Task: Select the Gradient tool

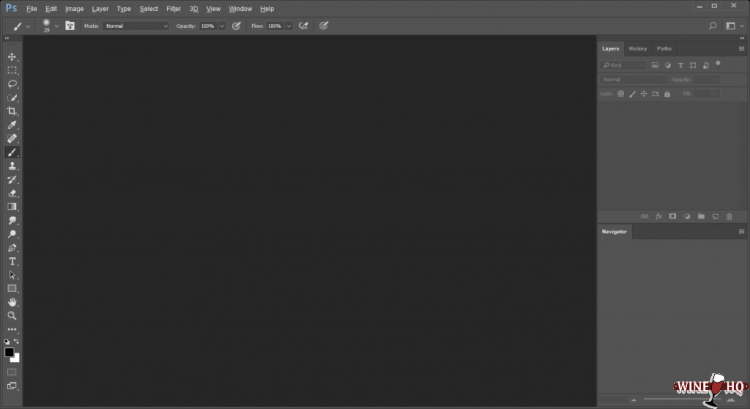Action: pyautogui.click(x=12, y=207)
